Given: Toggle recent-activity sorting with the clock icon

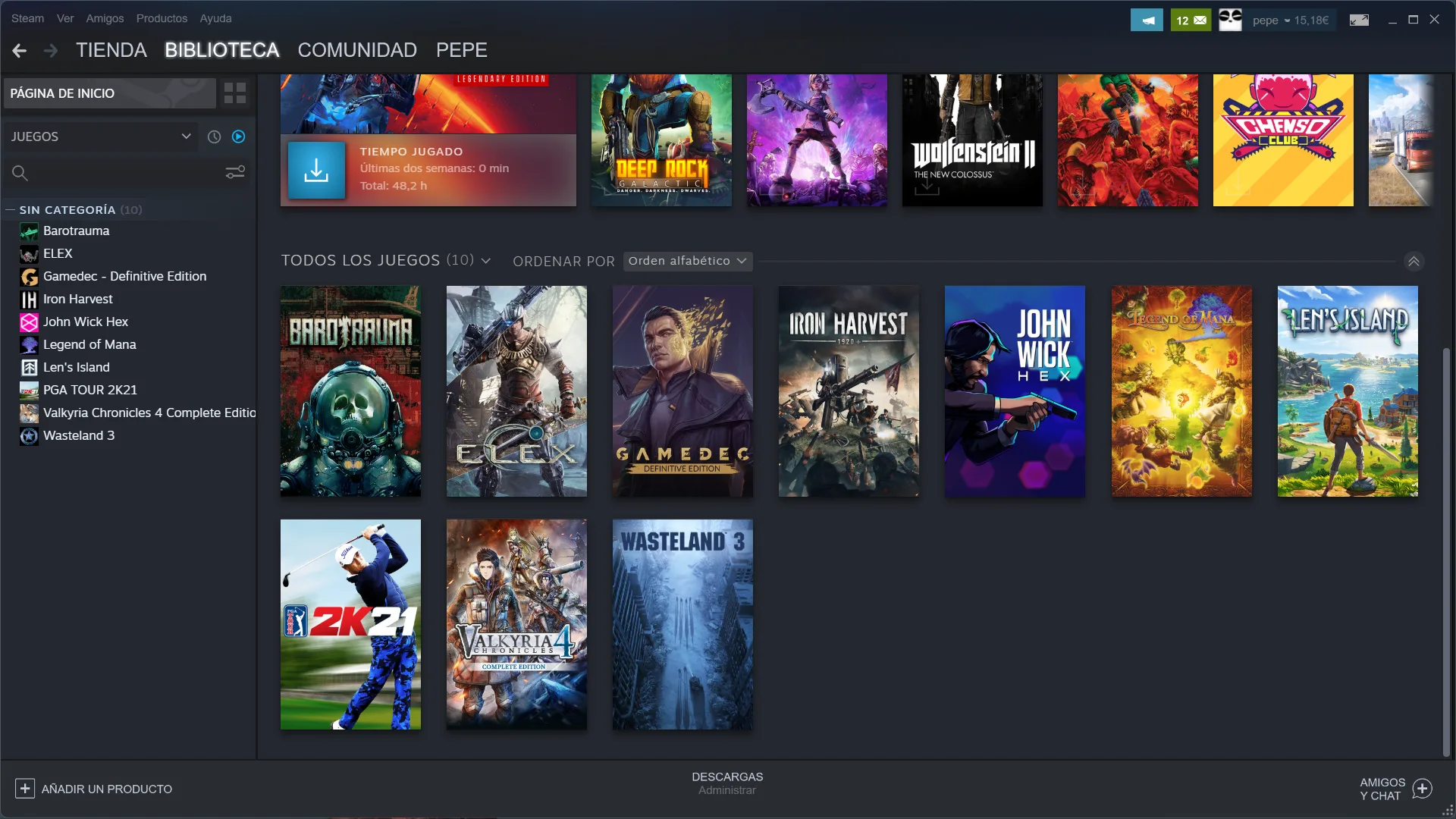Looking at the screenshot, I should tap(214, 136).
